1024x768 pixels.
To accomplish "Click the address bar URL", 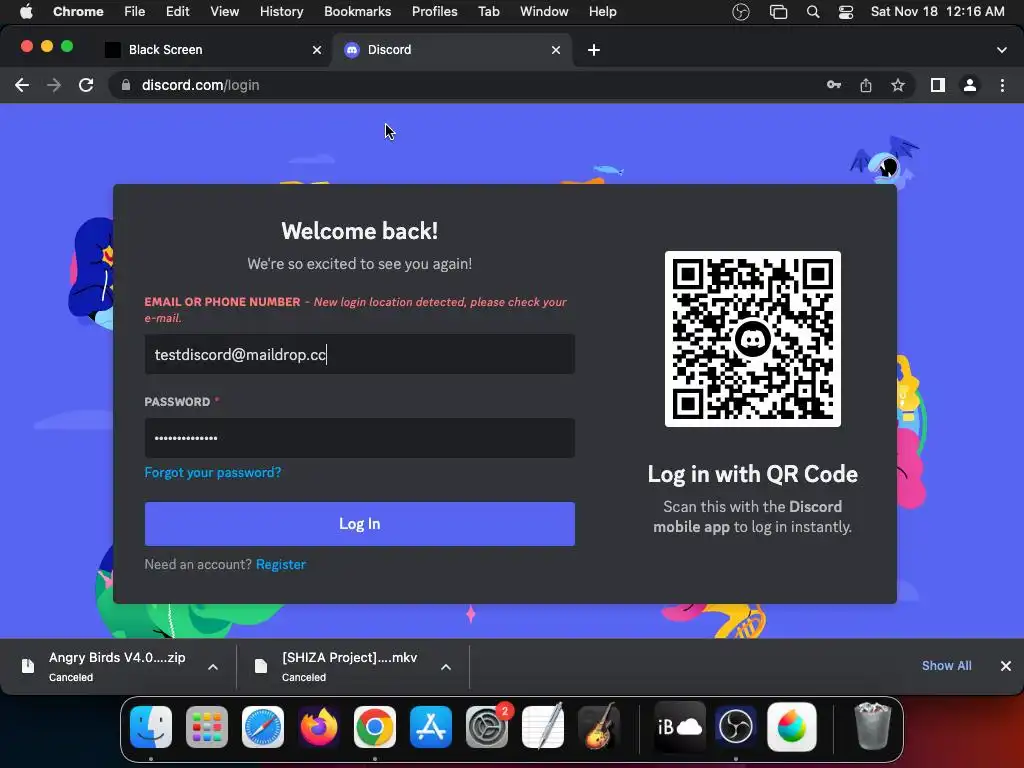I will click(200, 85).
